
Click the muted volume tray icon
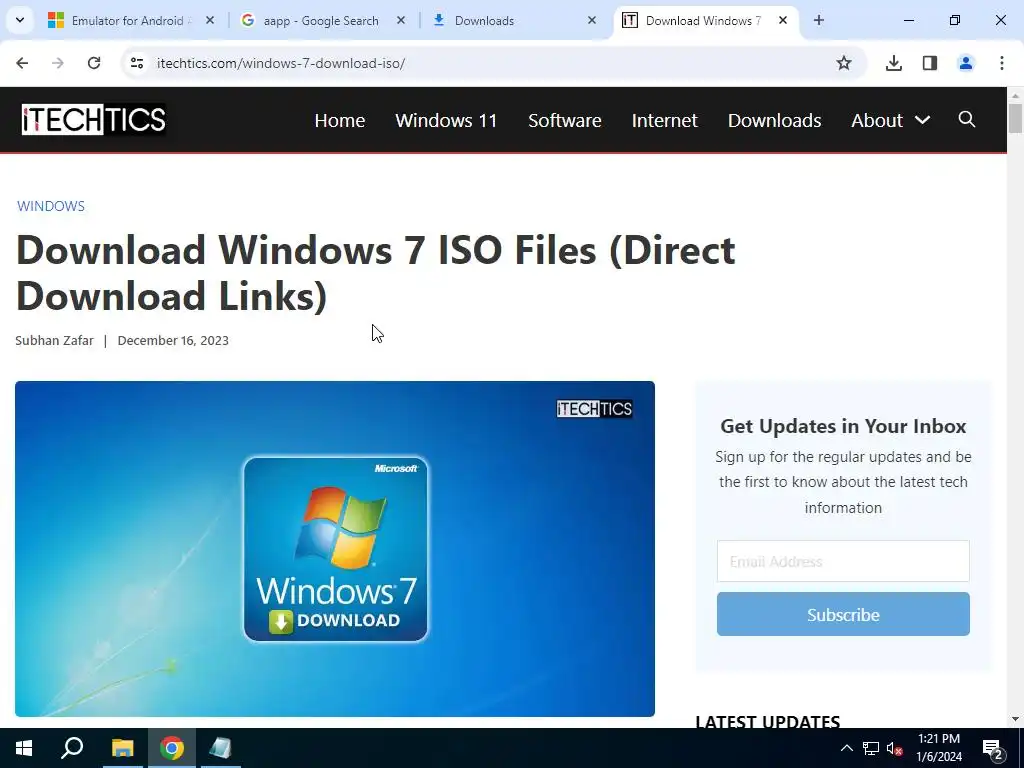pyautogui.click(x=895, y=748)
